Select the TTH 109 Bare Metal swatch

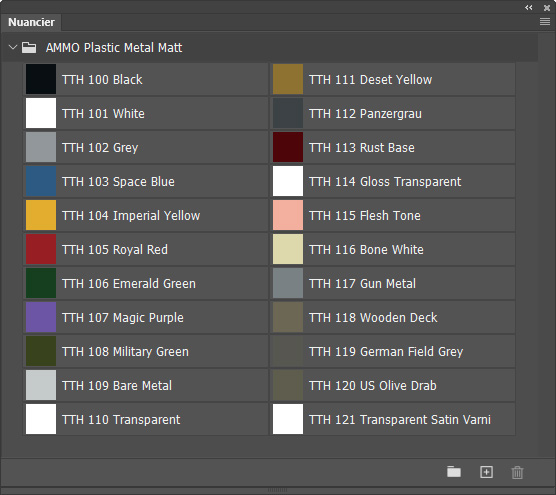pos(41,385)
